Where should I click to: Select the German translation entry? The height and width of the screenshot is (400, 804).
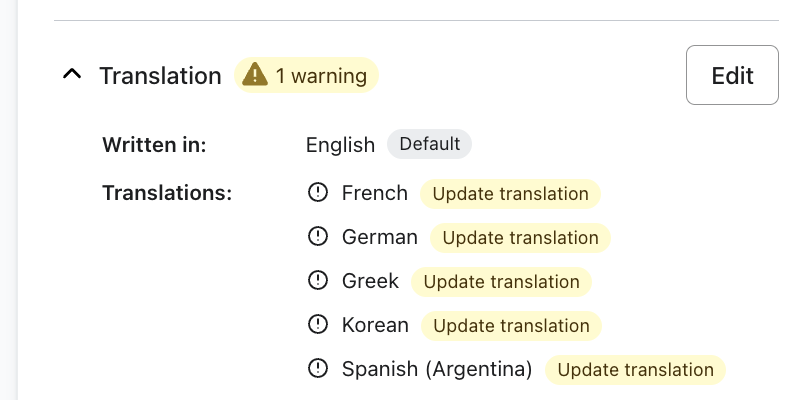tap(379, 237)
